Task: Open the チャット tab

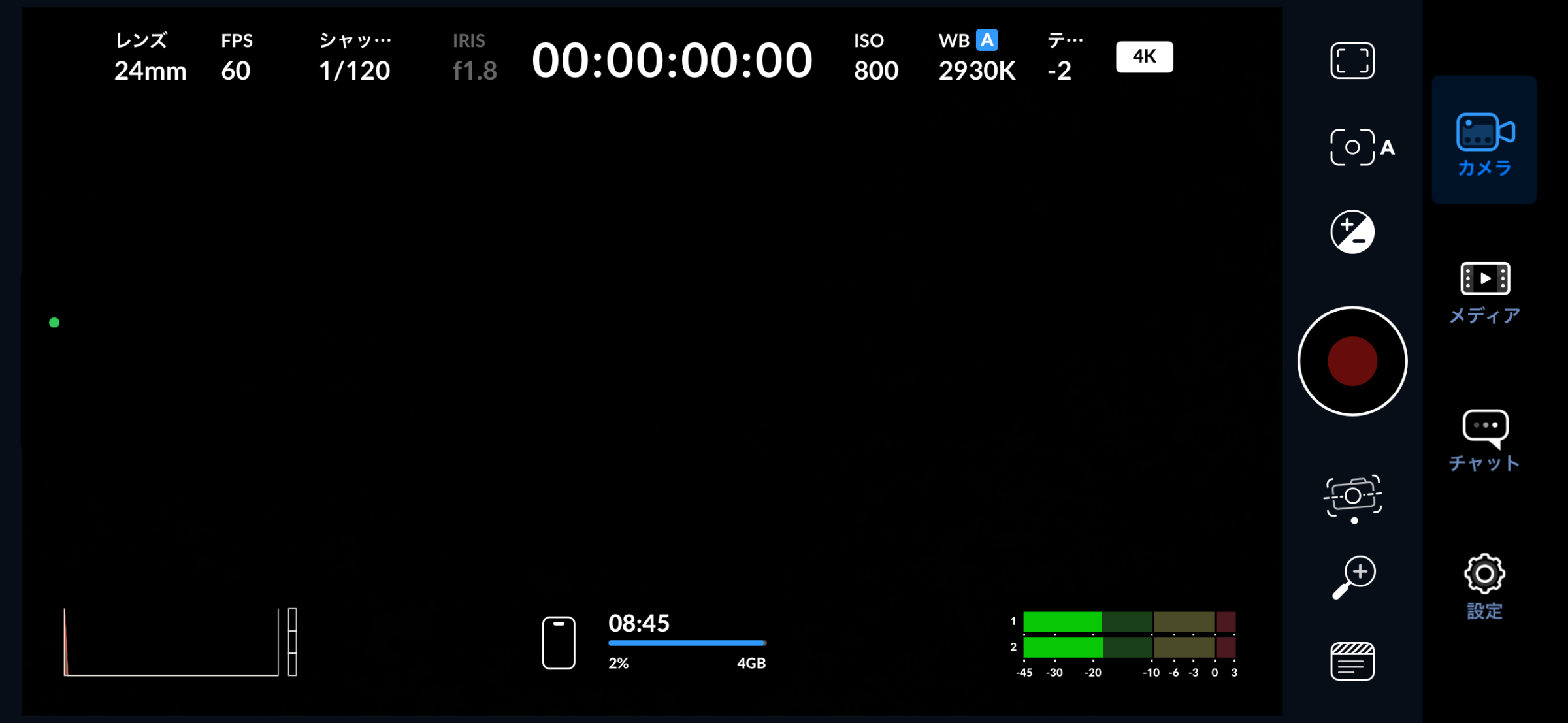Action: point(1484,440)
